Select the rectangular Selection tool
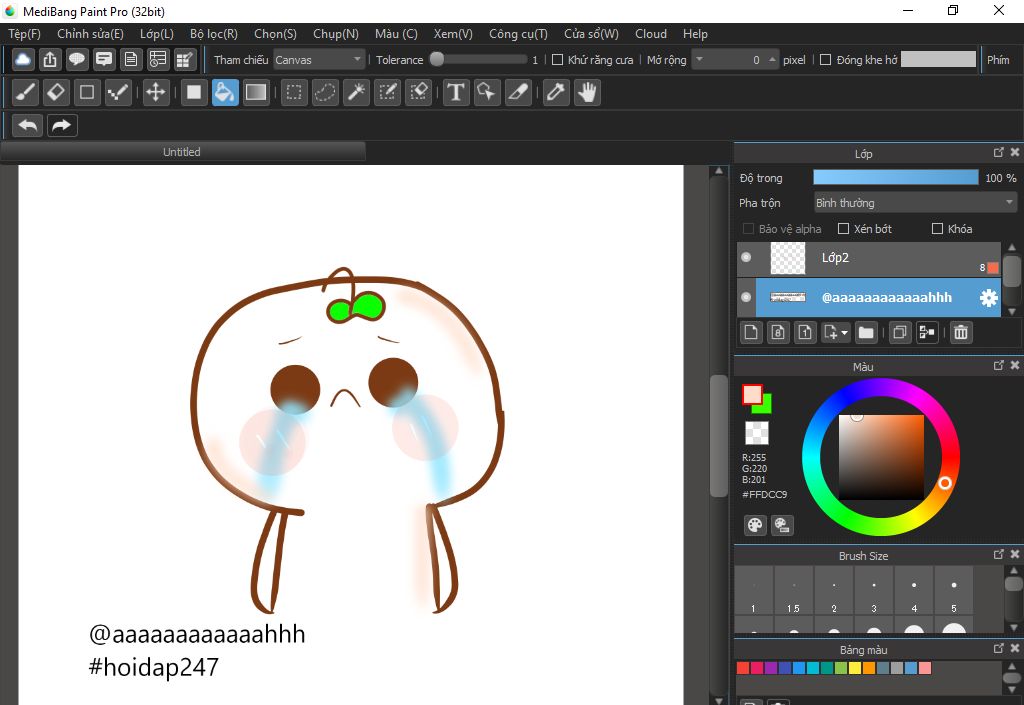Screen dimensions: 1024x705 click(294, 92)
